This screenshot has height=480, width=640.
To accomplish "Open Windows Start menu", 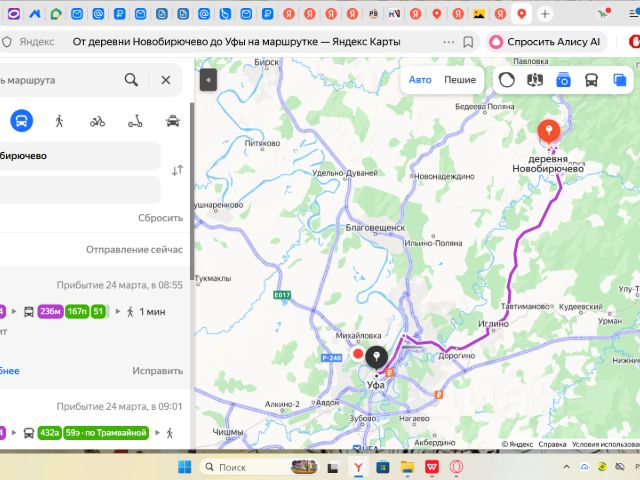I will (184, 467).
